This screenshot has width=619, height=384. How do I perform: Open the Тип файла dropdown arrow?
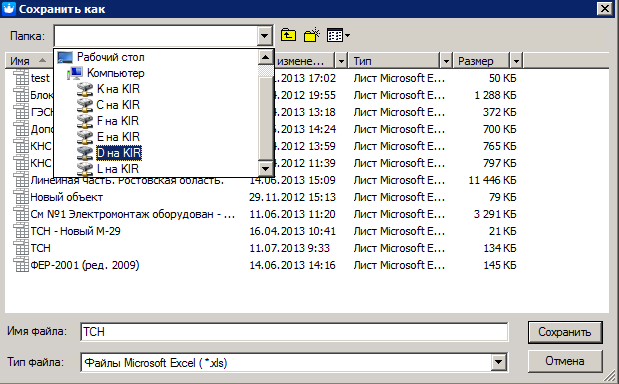(x=498, y=362)
